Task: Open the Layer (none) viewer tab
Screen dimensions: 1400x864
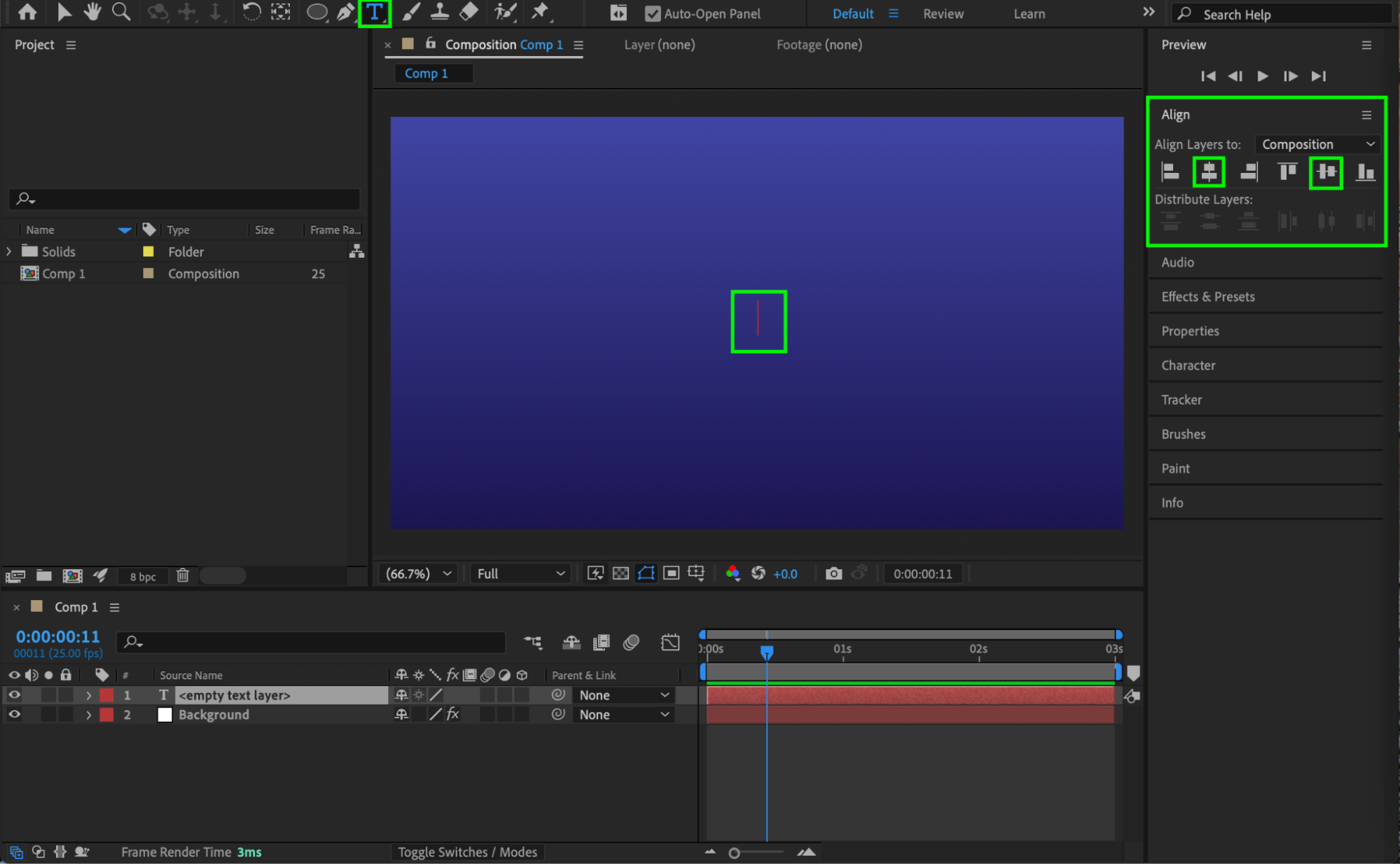Action: pos(659,45)
